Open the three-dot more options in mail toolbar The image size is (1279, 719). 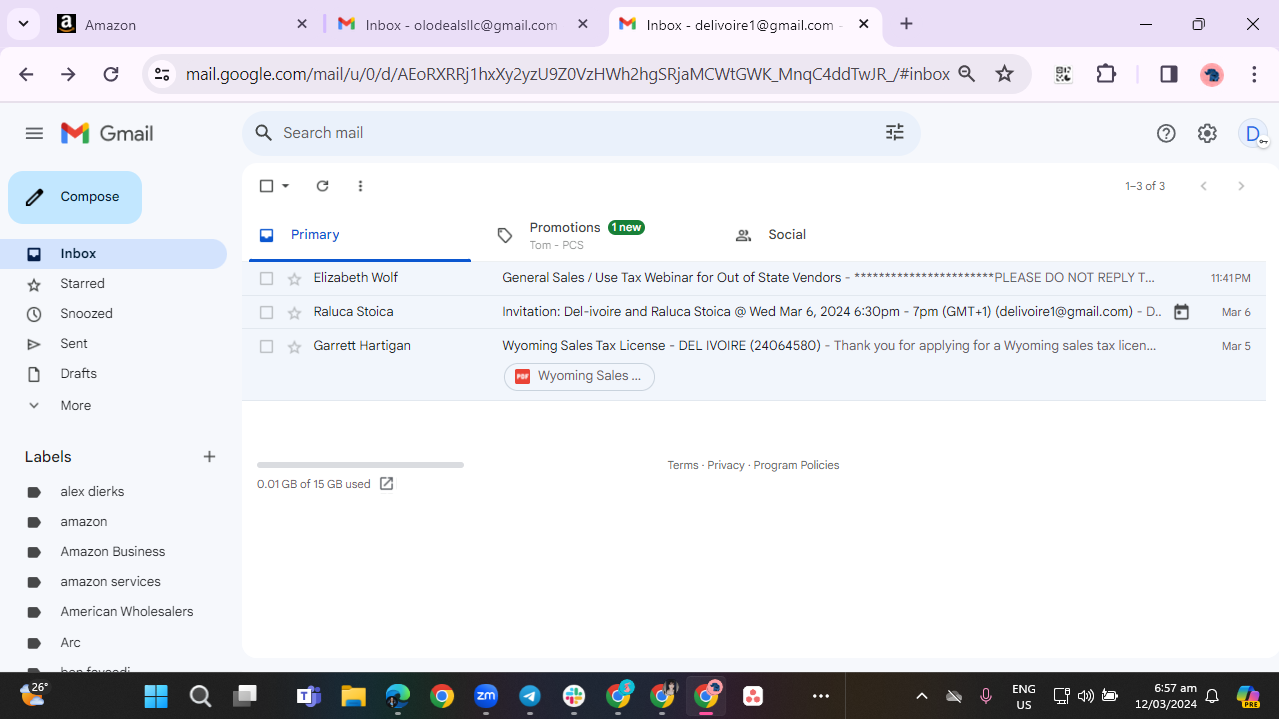[360, 186]
